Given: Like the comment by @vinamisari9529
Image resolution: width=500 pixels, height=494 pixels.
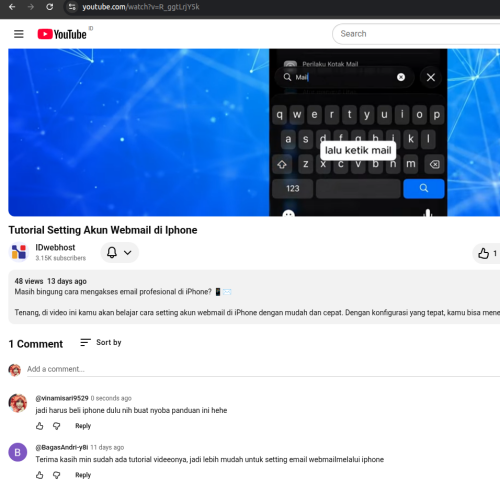Looking at the screenshot, I should (40, 426).
